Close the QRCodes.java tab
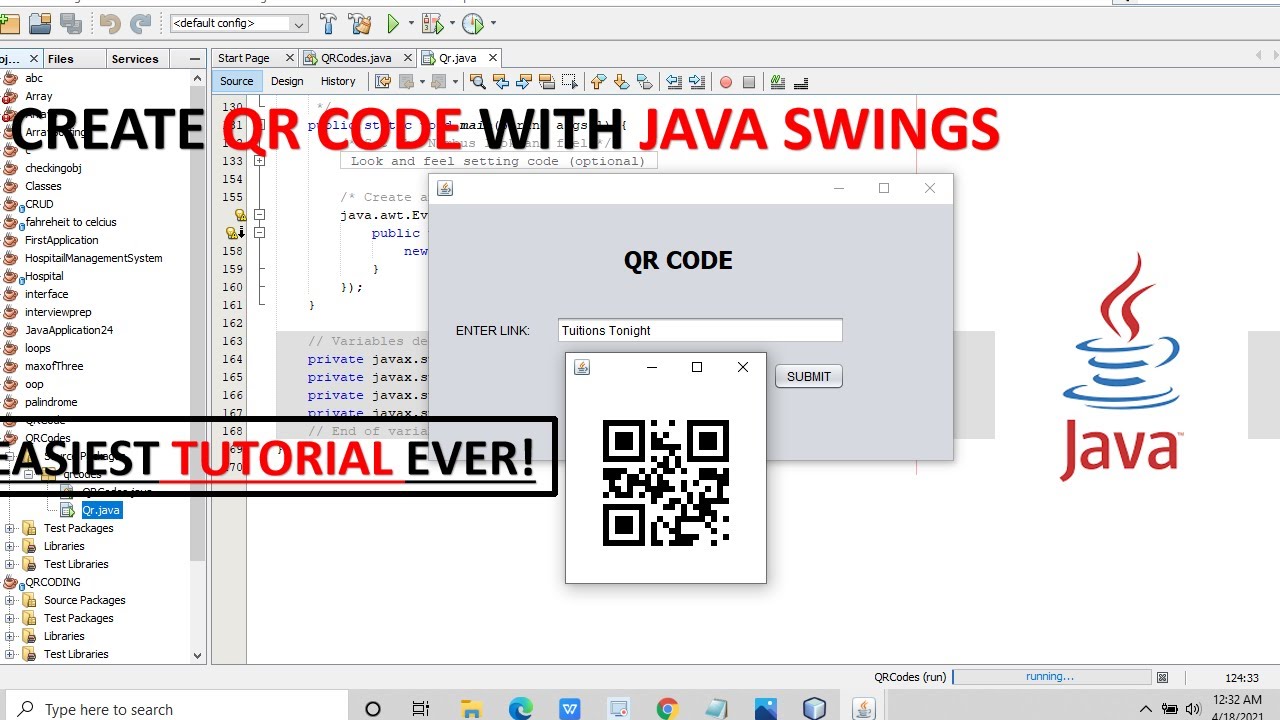This screenshot has width=1280, height=720. [406, 58]
